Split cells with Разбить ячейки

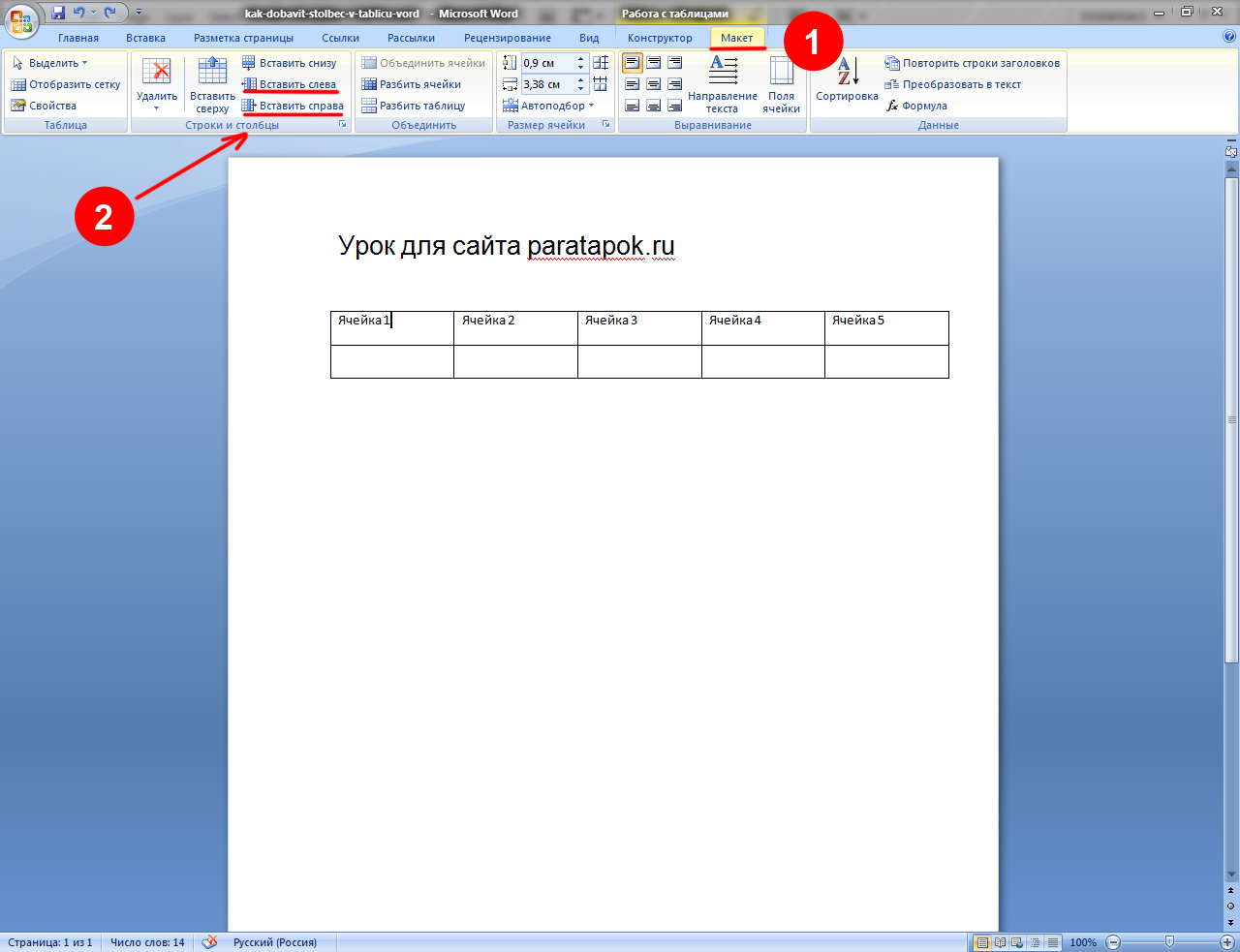[x=412, y=84]
